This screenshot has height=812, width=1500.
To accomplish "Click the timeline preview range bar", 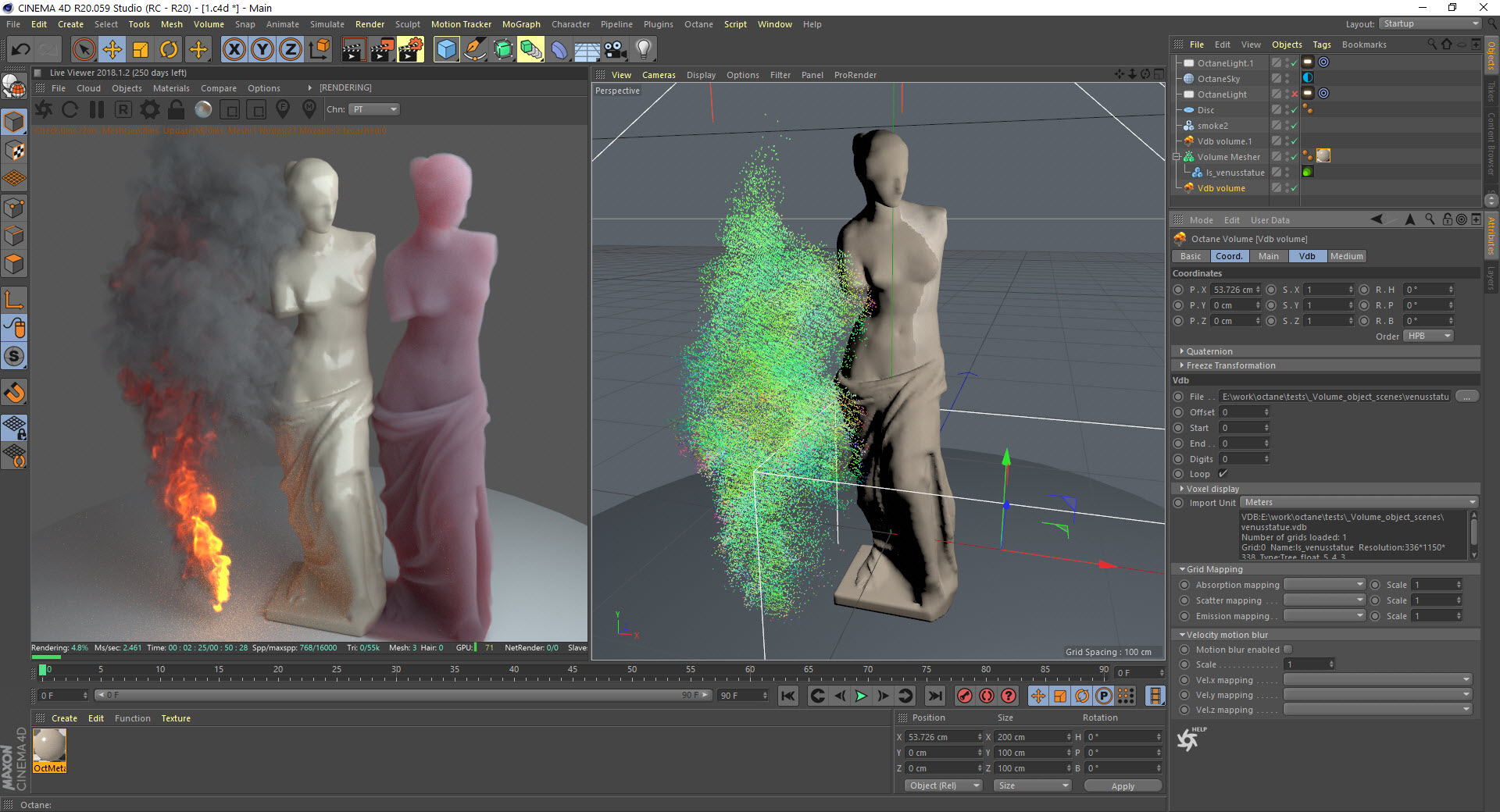I will 403,695.
